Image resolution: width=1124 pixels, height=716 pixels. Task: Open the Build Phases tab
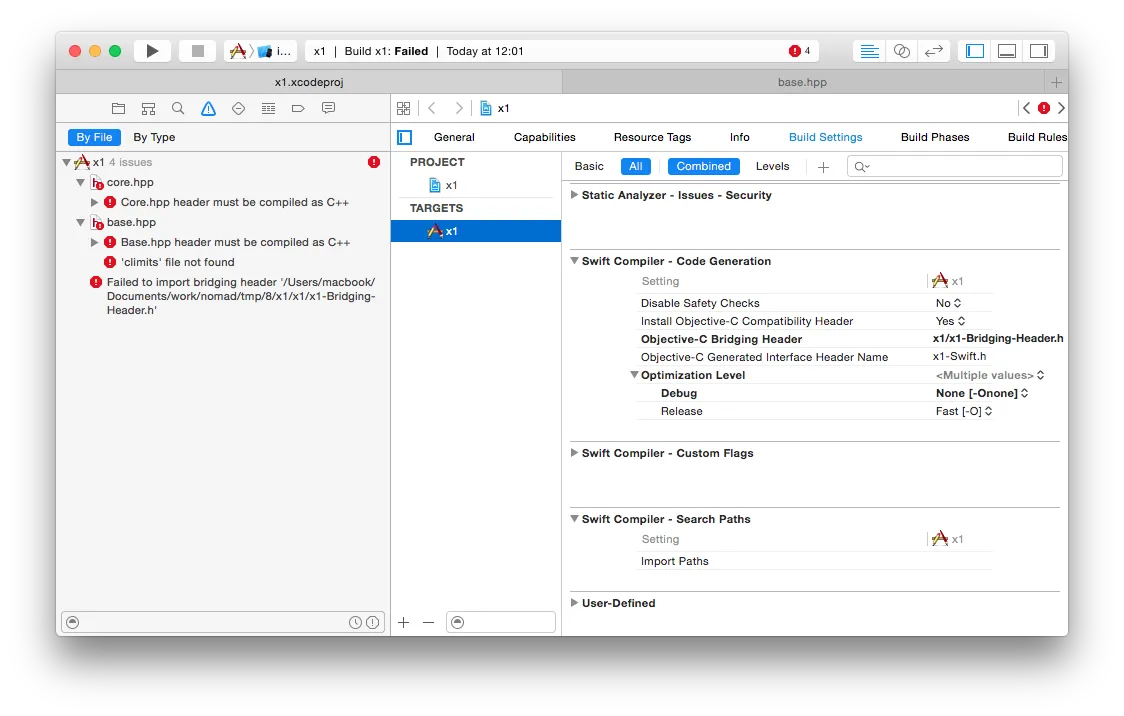[x=935, y=137]
